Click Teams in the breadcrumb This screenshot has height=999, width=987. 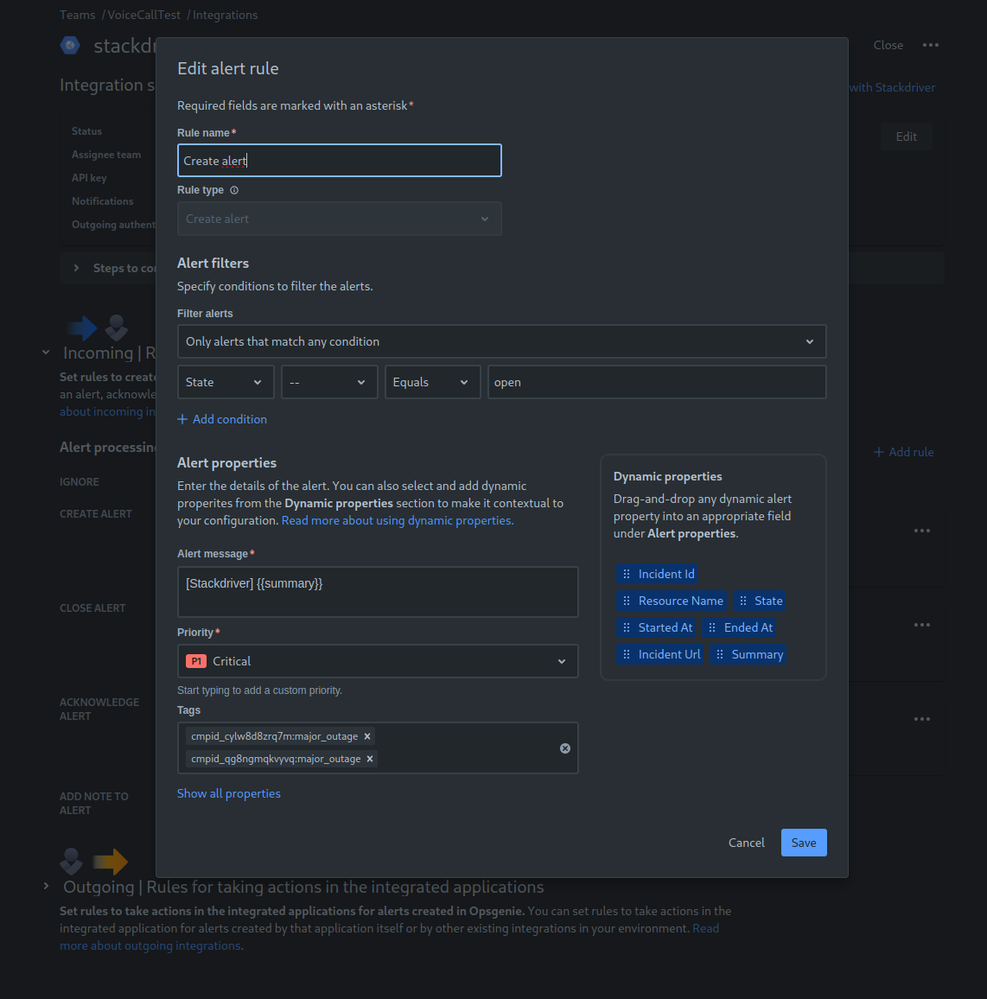coord(77,15)
